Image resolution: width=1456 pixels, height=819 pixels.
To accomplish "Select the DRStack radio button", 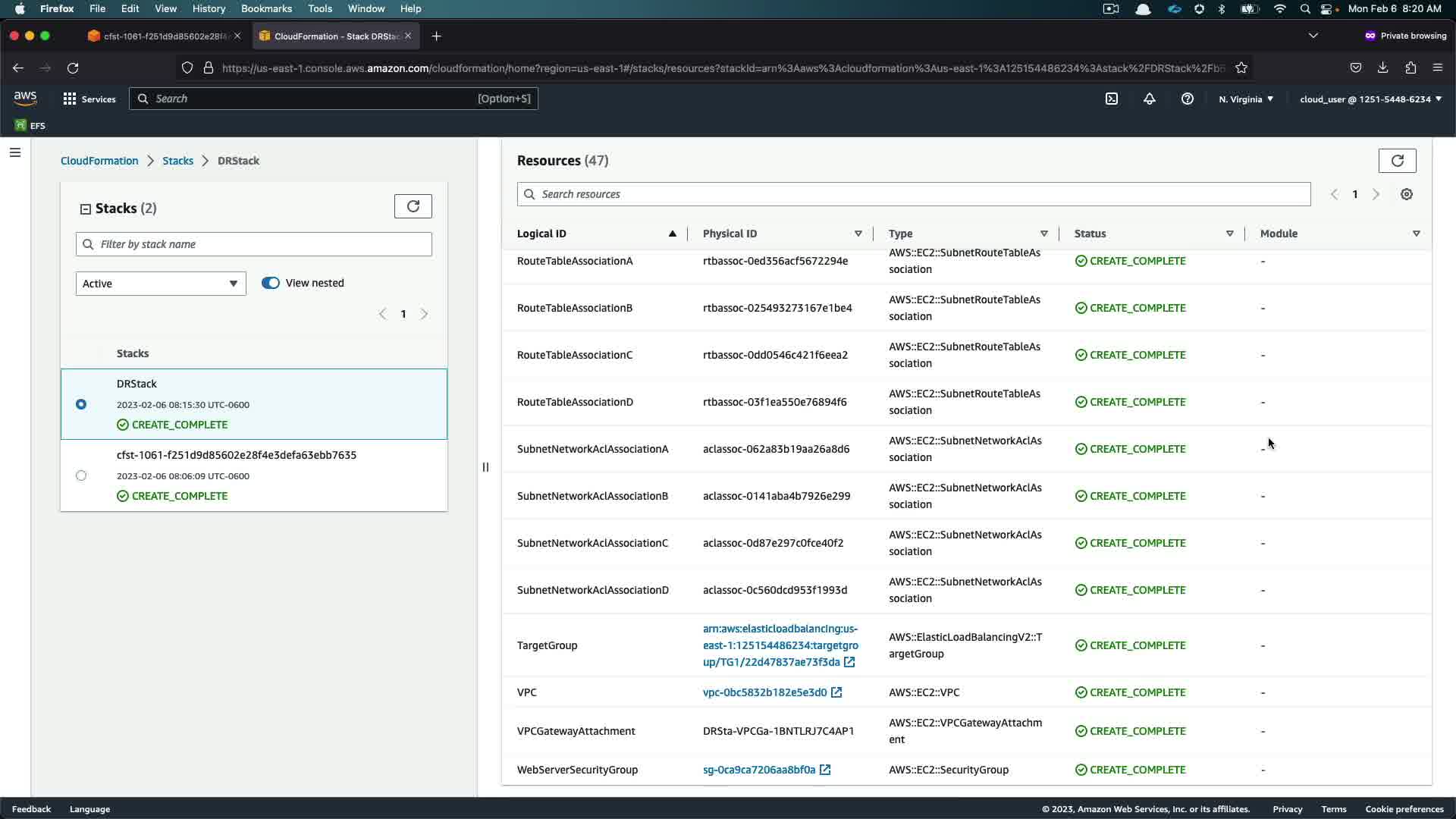I will point(81,404).
